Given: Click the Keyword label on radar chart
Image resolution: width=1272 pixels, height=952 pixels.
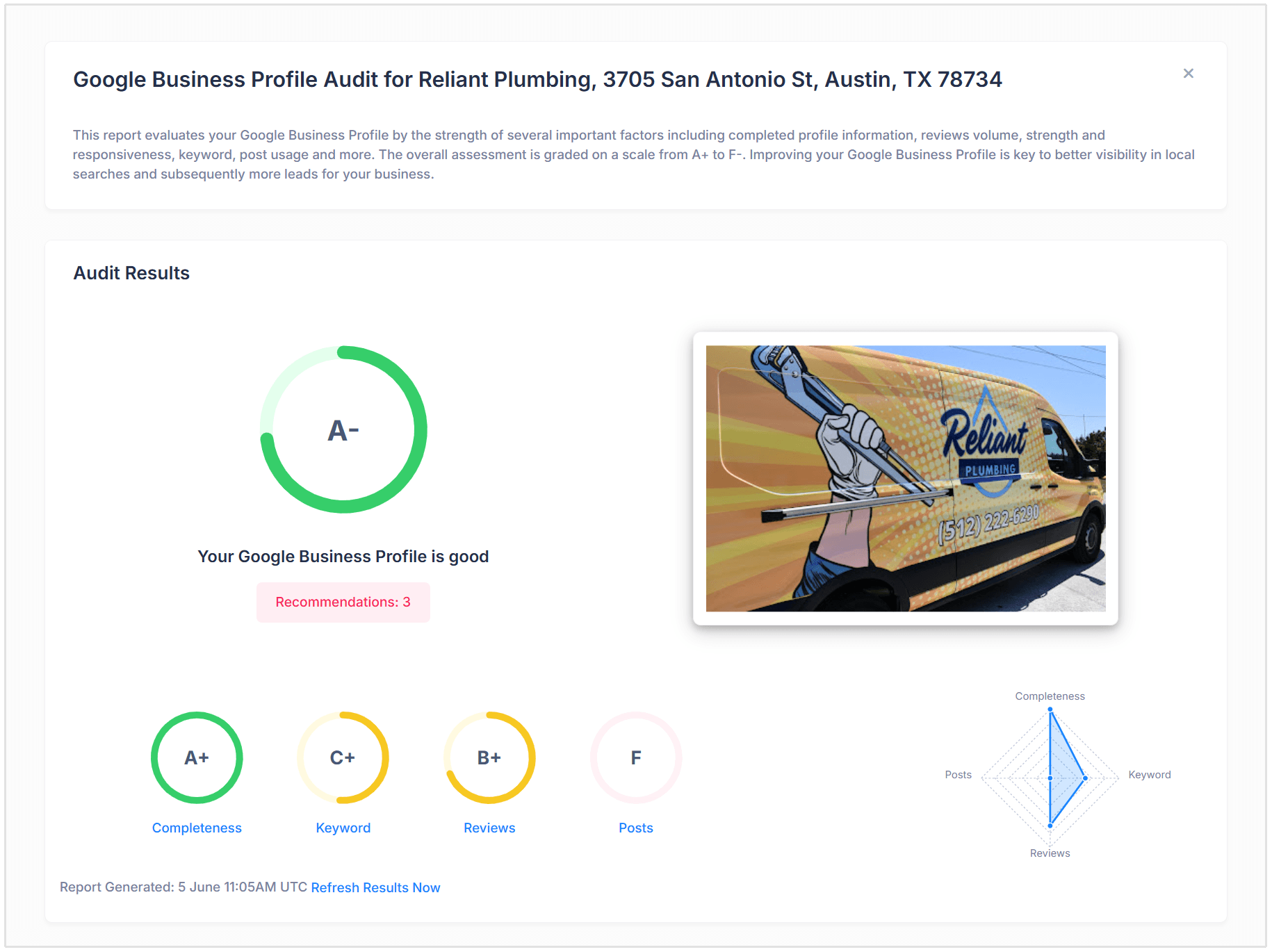Looking at the screenshot, I should tap(1150, 775).
